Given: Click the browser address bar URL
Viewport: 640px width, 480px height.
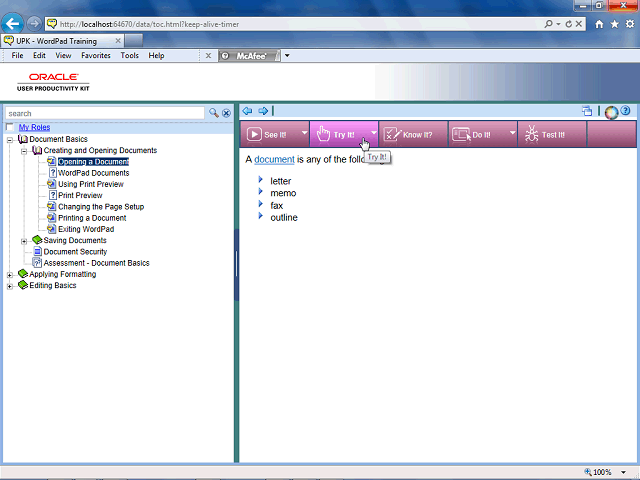Looking at the screenshot, I should point(149,24).
